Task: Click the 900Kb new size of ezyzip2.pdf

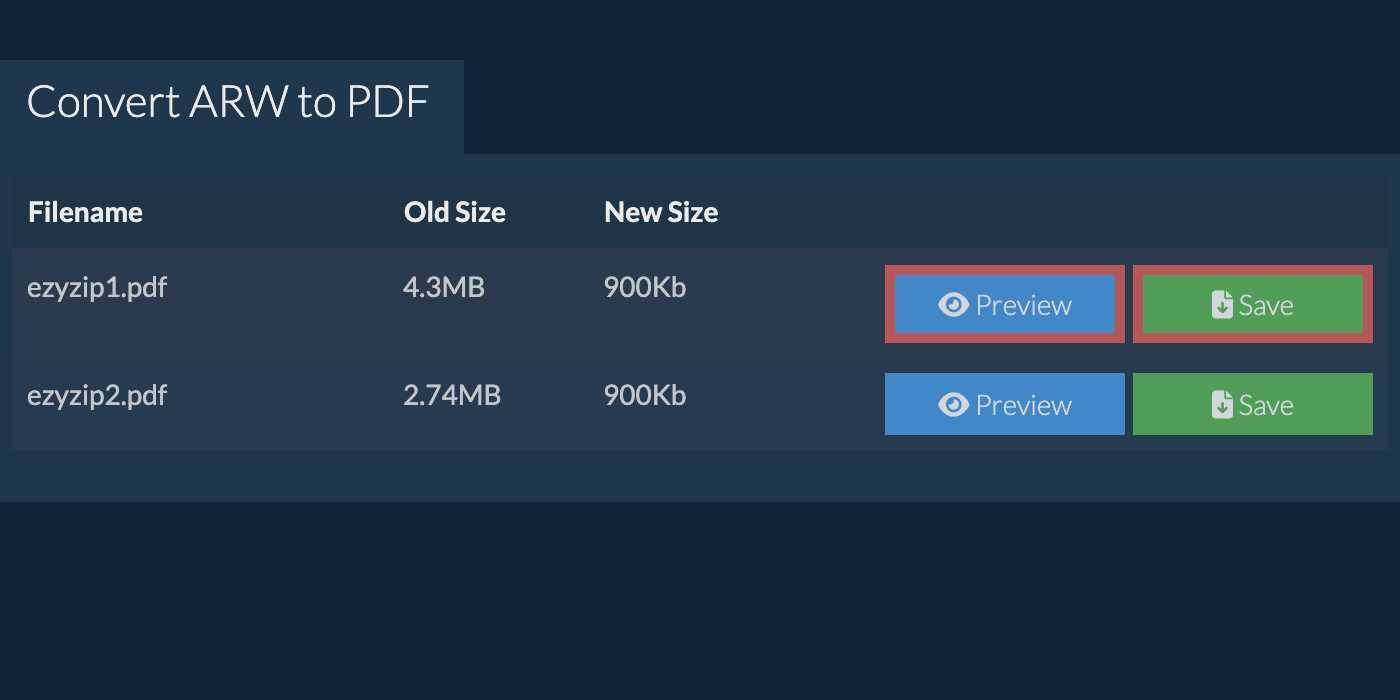Action: [x=645, y=396]
